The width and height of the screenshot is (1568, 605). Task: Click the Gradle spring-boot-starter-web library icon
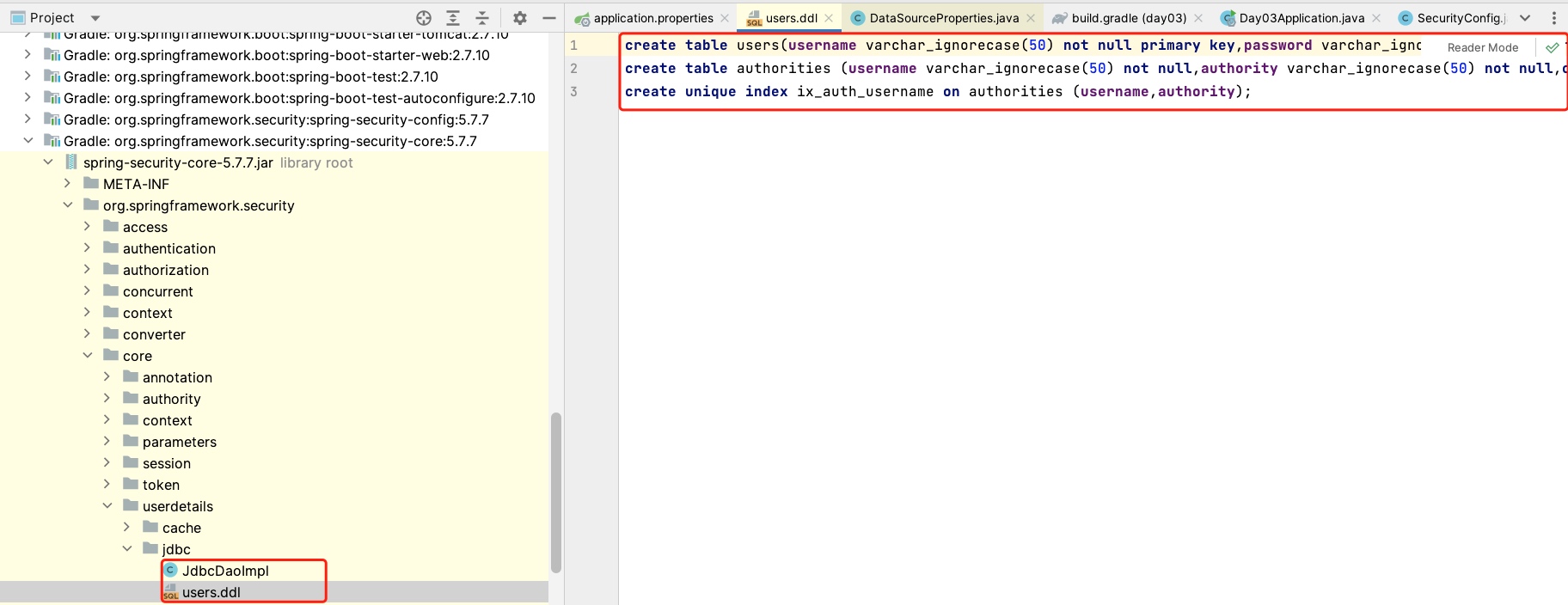click(x=52, y=54)
